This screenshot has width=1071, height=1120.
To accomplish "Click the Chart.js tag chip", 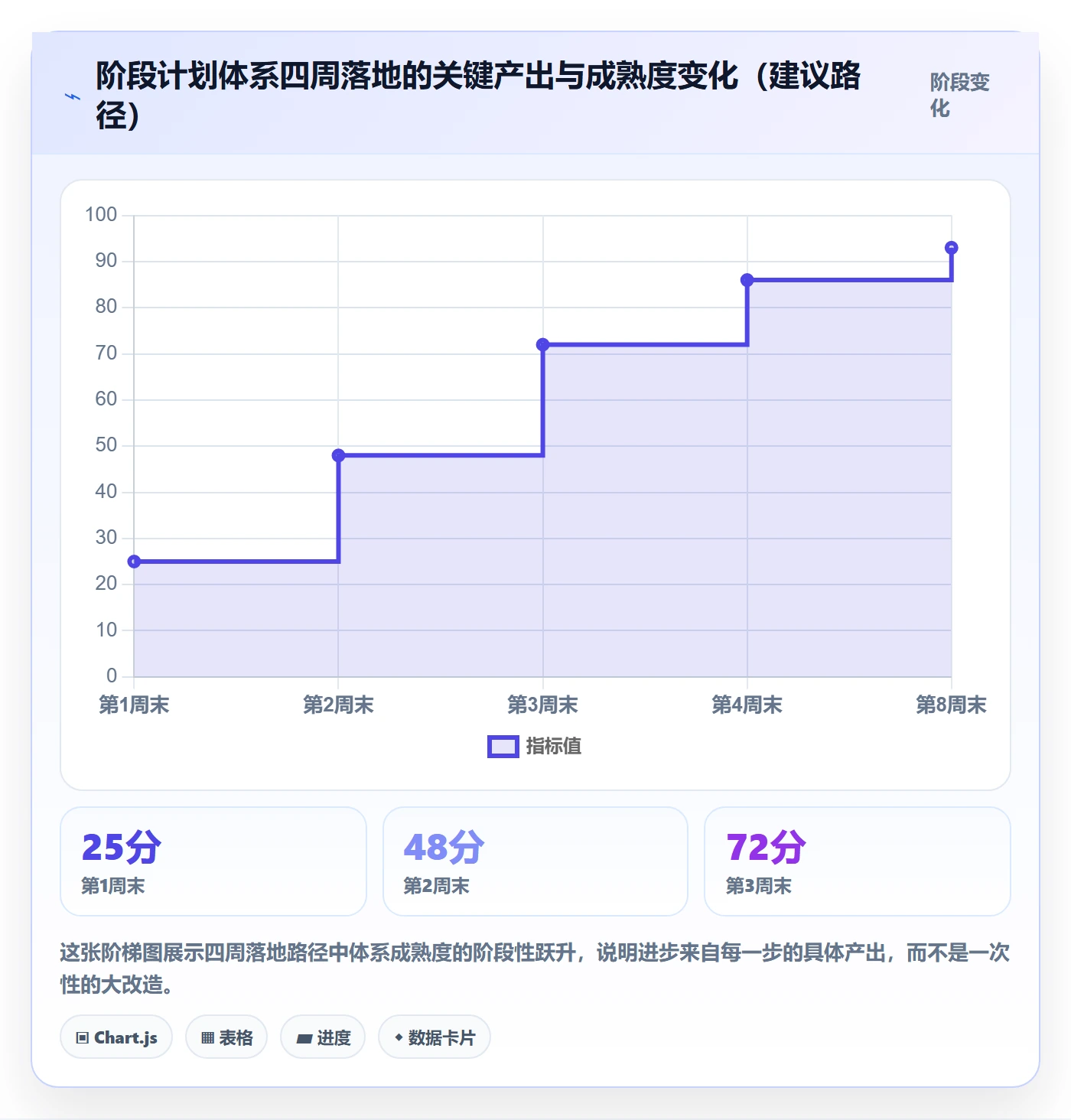I will (116, 1037).
